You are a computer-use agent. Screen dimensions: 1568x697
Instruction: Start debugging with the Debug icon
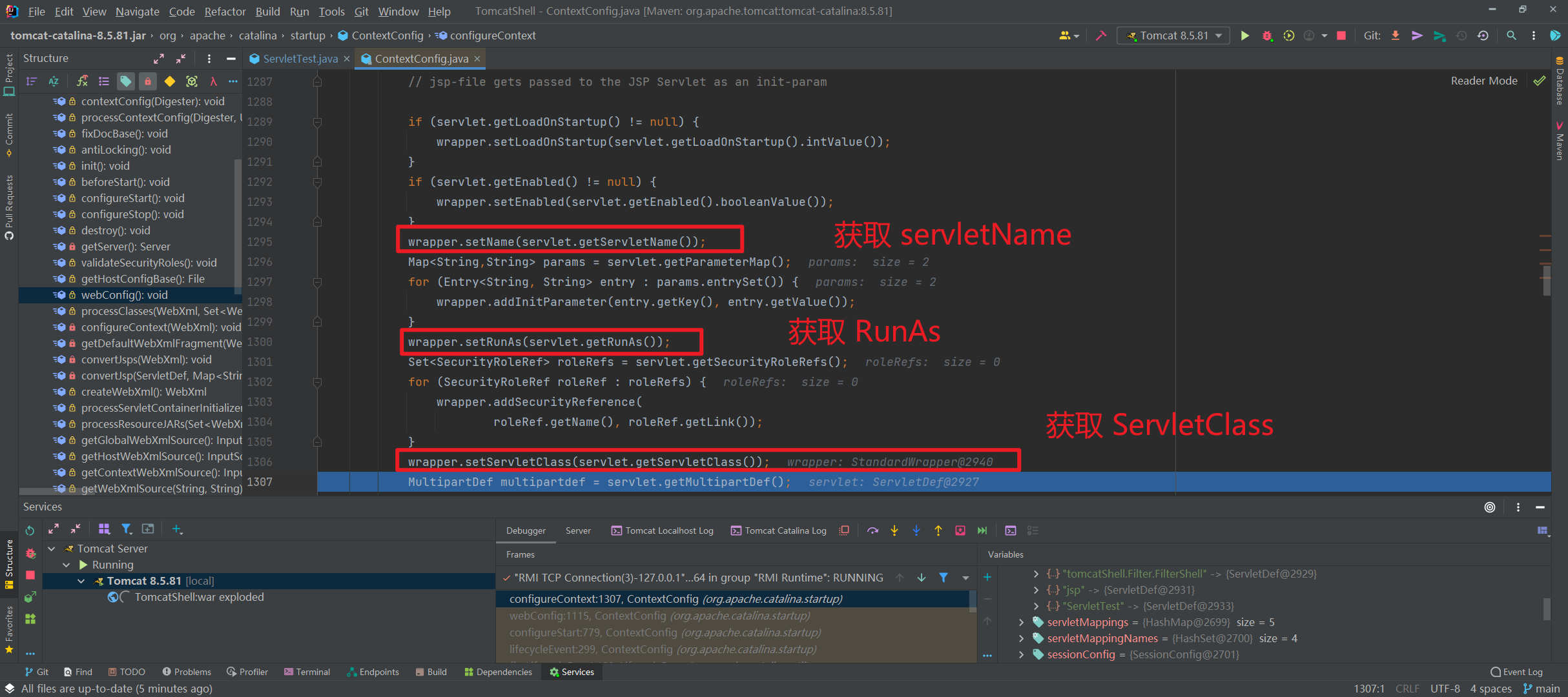click(x=1267, y=35)
